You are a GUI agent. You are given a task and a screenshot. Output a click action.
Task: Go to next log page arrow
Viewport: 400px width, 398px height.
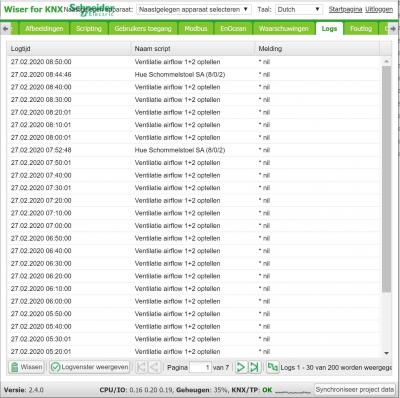pos(240,367)
